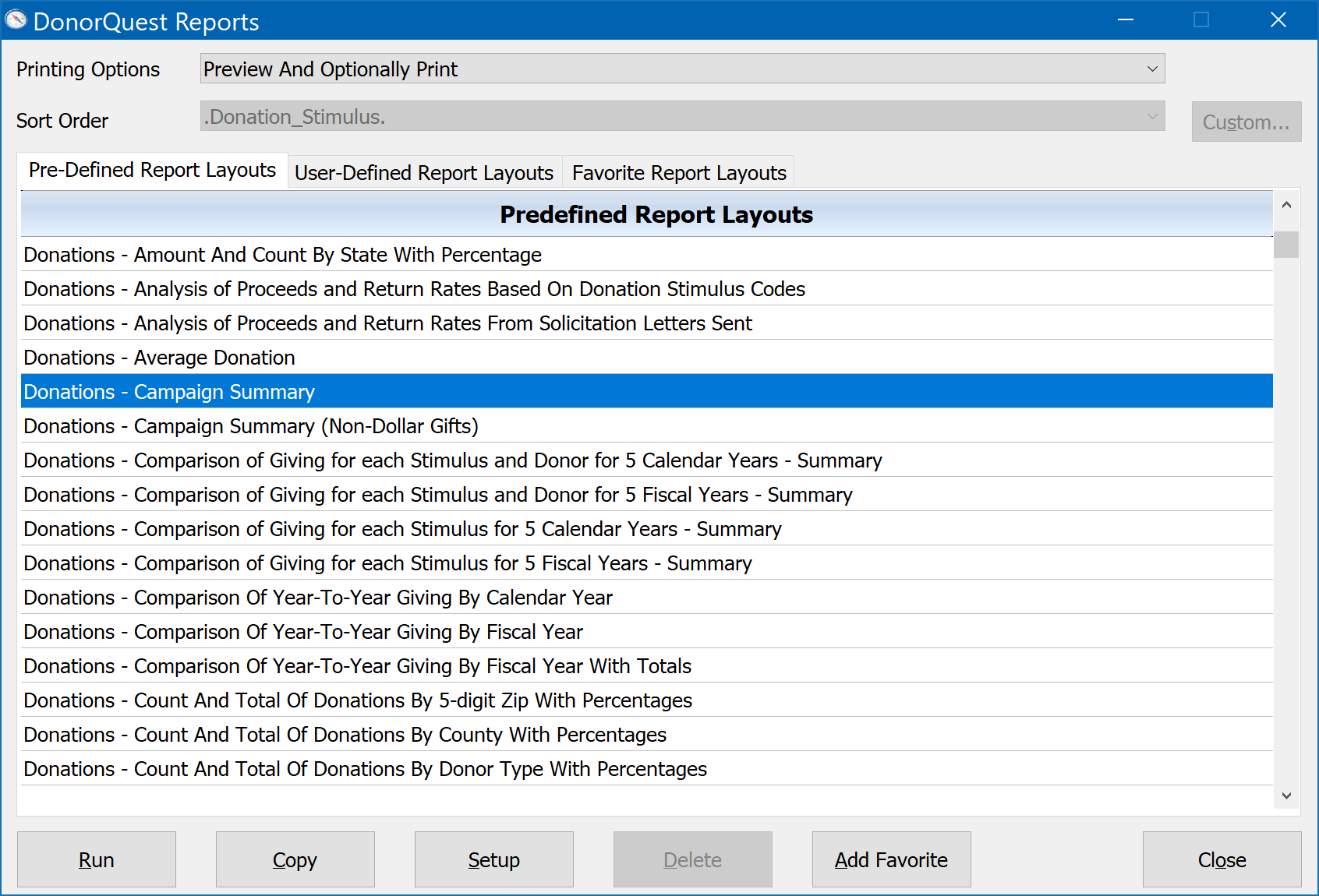The image size is (1319, 896).
Task: Select Donations - Amount And Count By State With Percentage
Action: click(647, 255)
